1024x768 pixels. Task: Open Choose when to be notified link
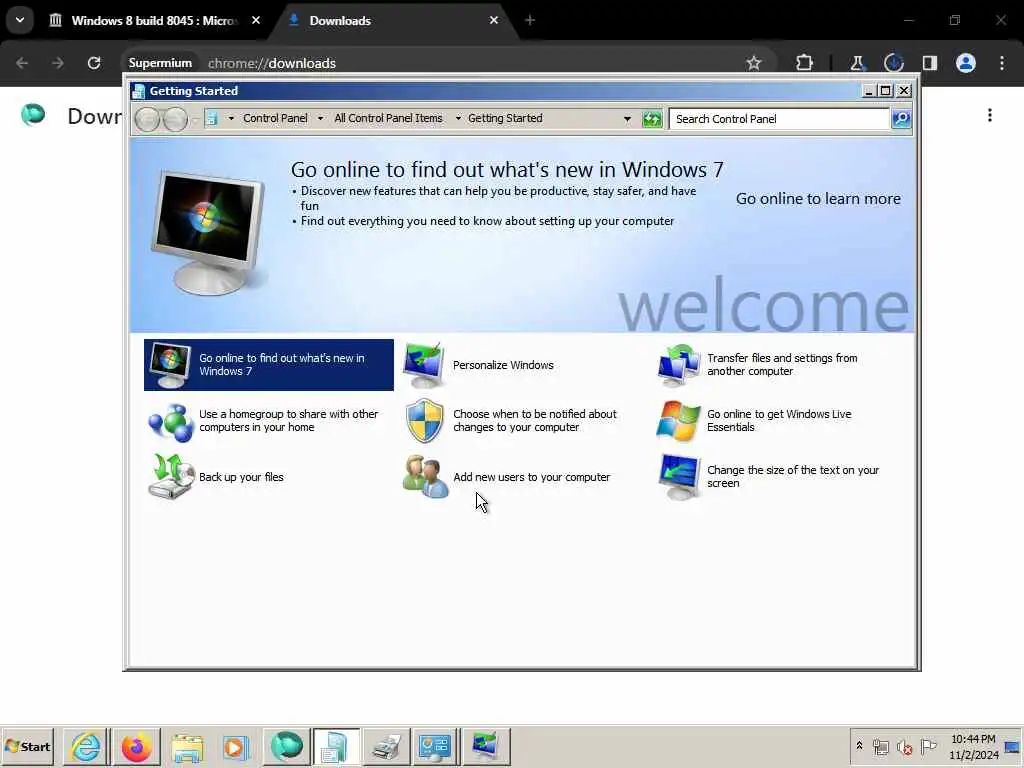coord(535,421)
